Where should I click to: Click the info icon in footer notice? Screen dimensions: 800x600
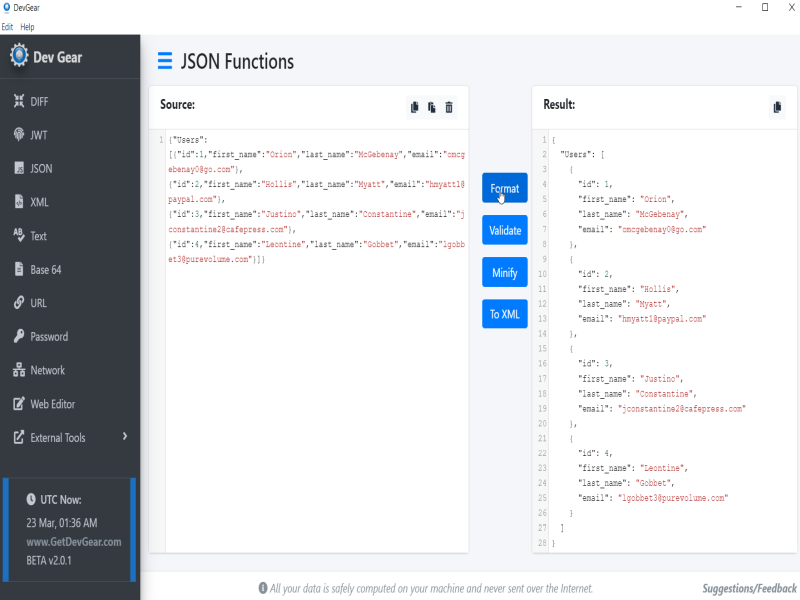[x=263, y=588]
